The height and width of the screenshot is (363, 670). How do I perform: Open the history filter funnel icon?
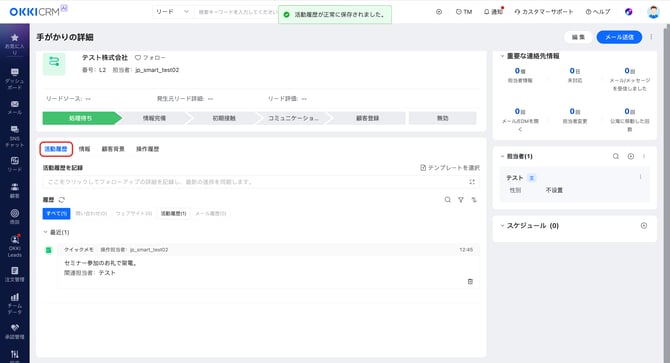coord(461,199)
